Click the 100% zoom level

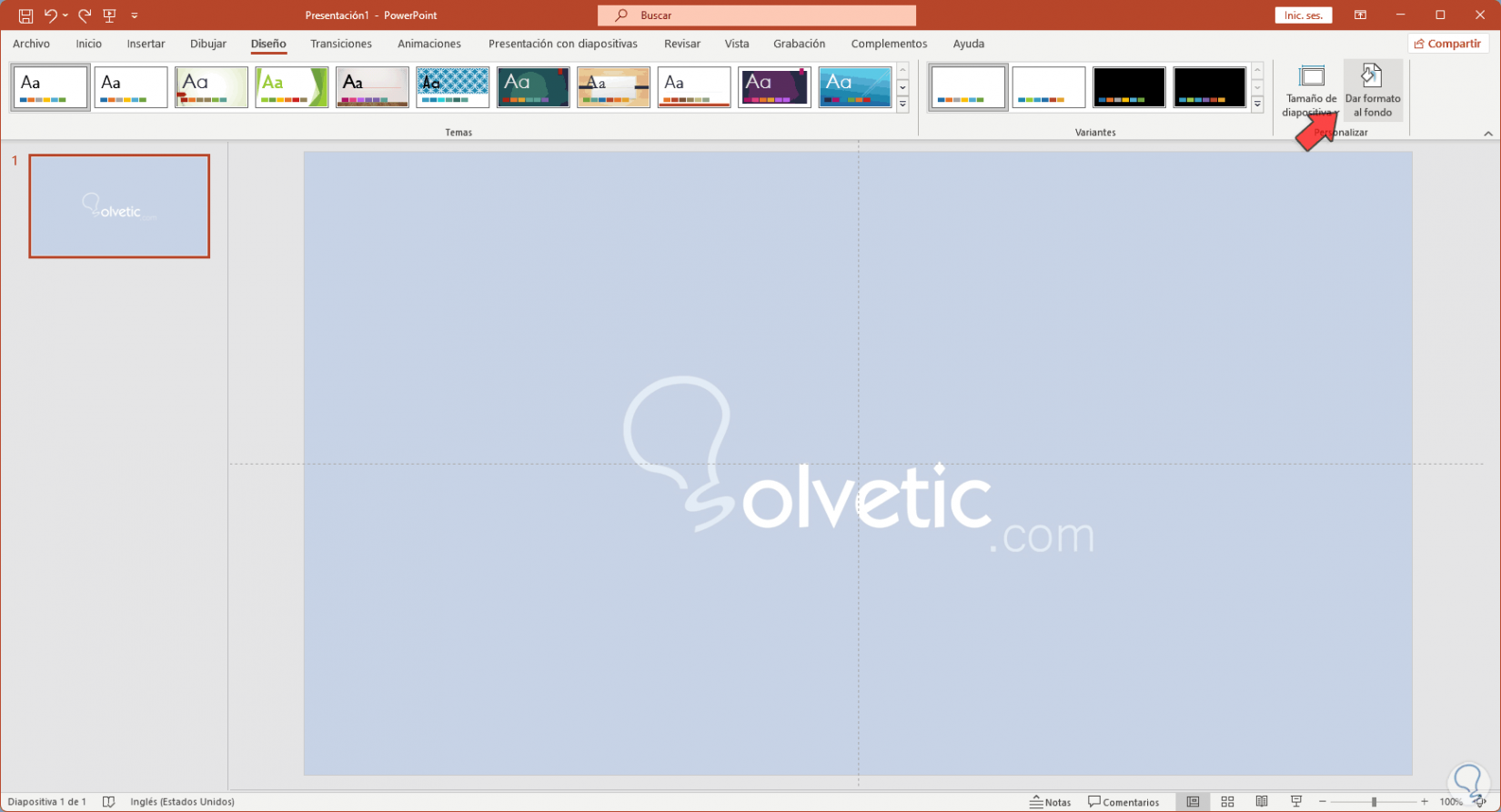pyautogui.click(x=1451, y=802)
